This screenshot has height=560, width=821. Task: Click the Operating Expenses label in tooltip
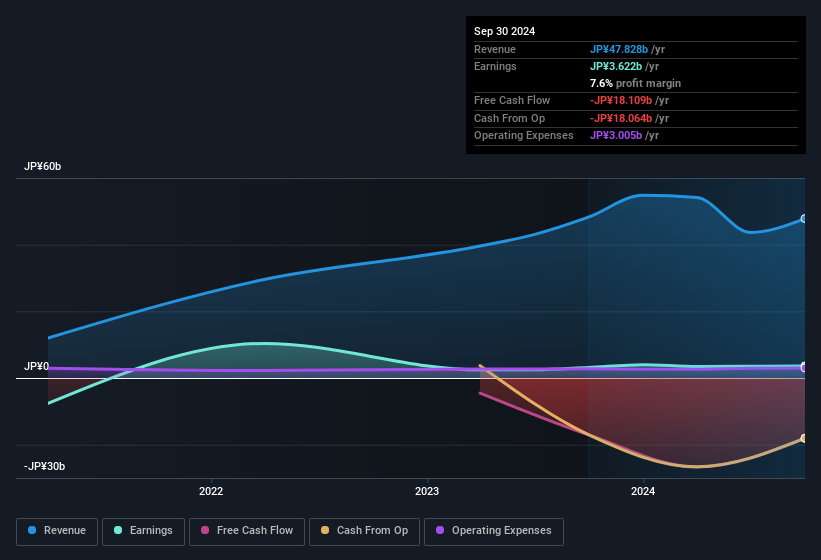click(524, 136)
